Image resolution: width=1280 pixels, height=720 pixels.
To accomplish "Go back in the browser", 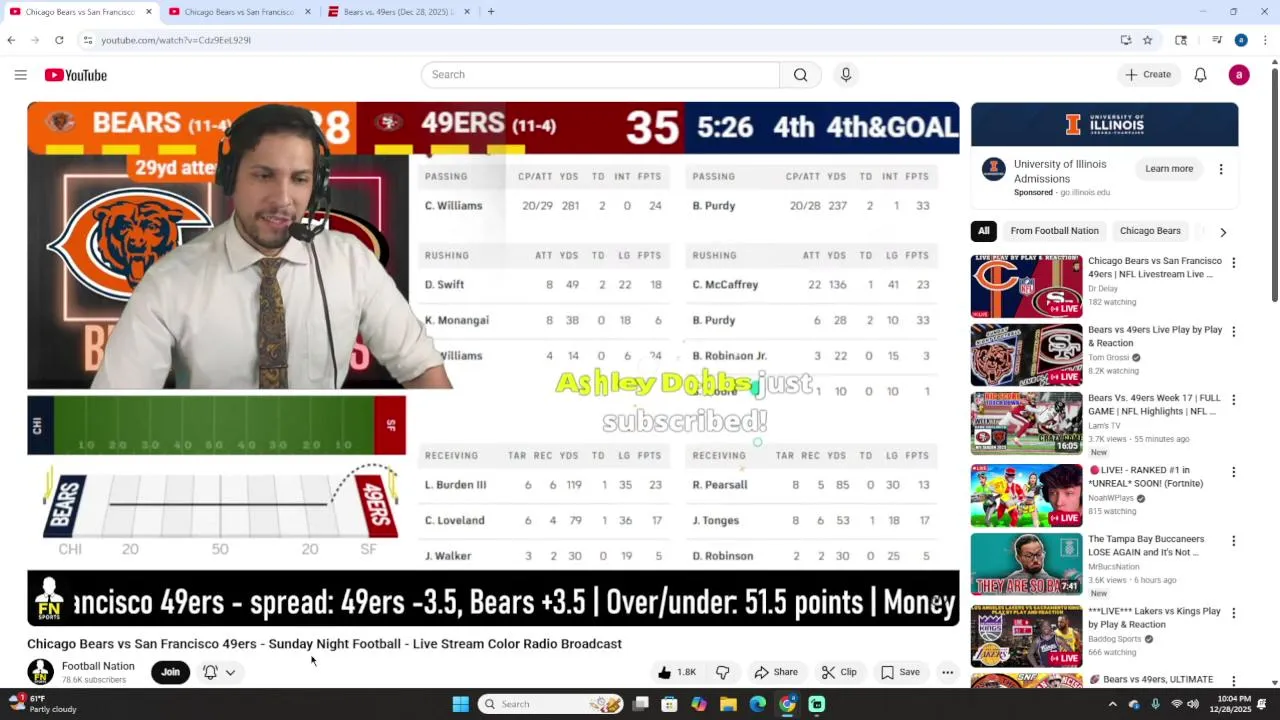I will click(11, 40).
